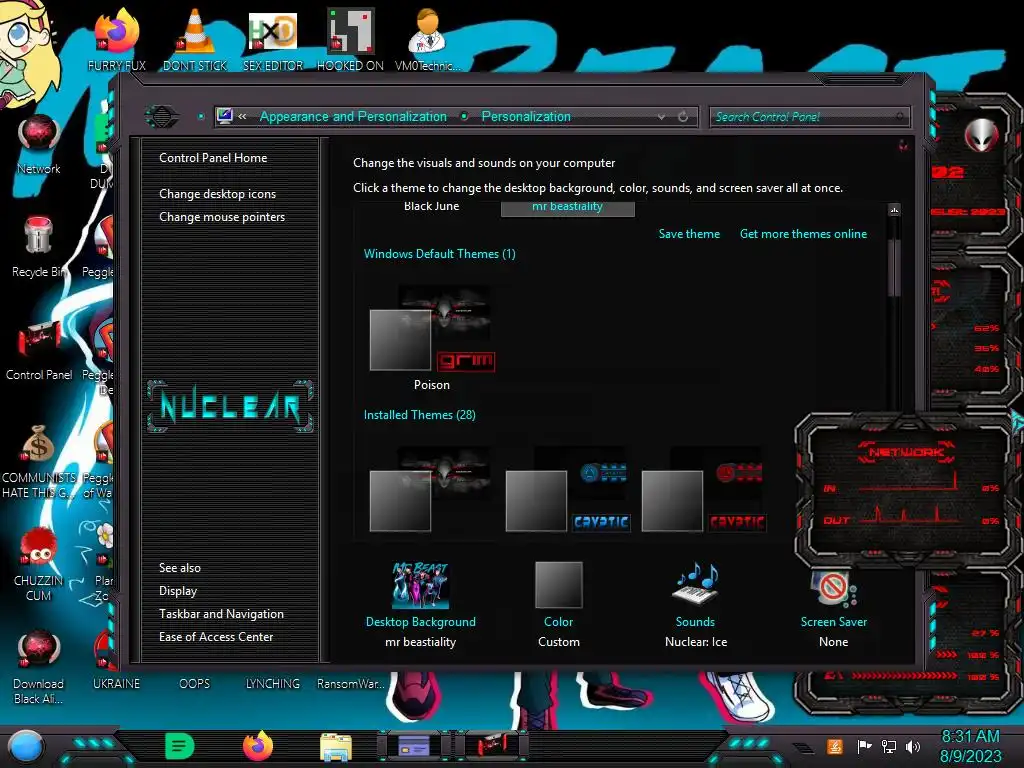Open Taskbar and Navigation link
Viewport: 1024px width, 768px height.
pyautogui.click(x=221, y=614)
